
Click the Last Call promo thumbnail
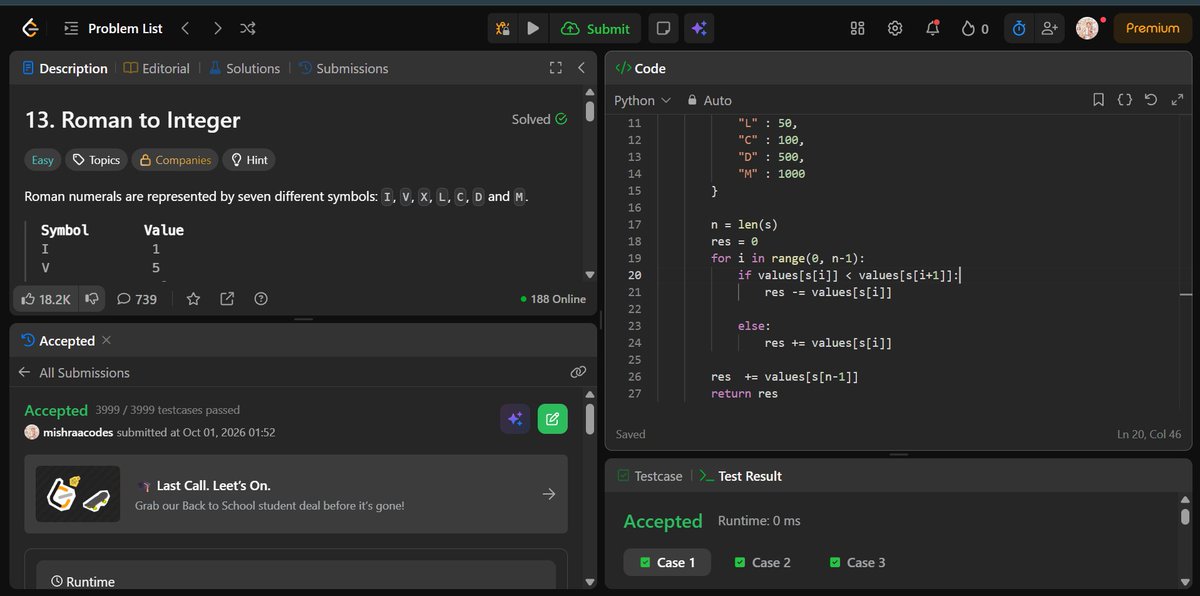click(78, 494)
